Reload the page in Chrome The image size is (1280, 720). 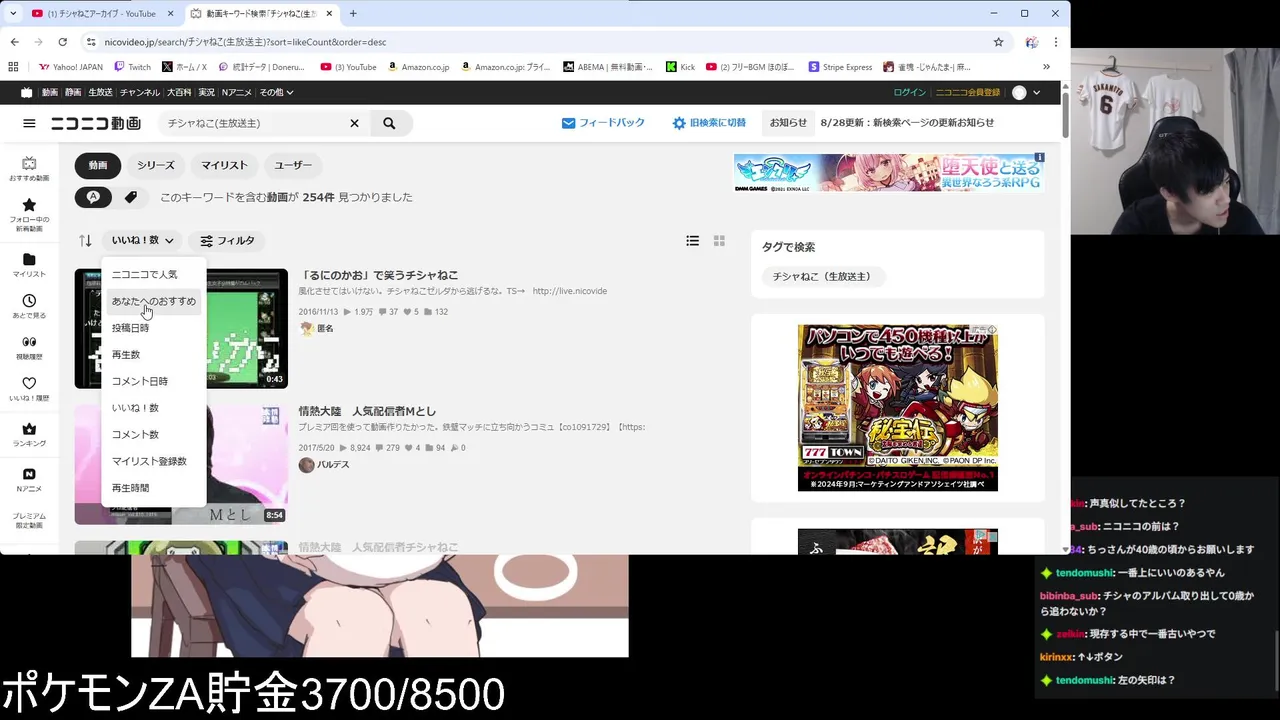62,42
